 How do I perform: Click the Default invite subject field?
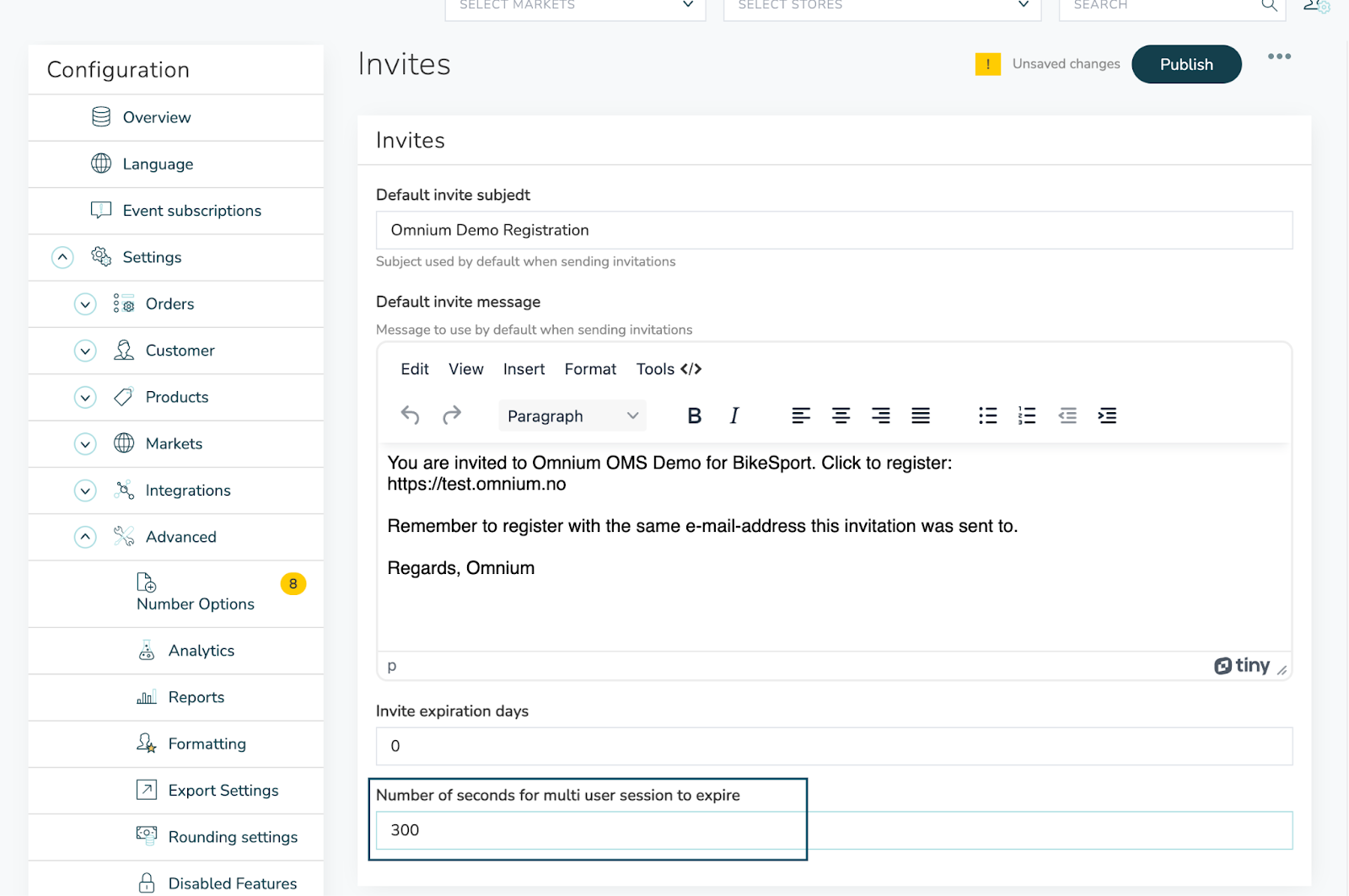[834, 230]
